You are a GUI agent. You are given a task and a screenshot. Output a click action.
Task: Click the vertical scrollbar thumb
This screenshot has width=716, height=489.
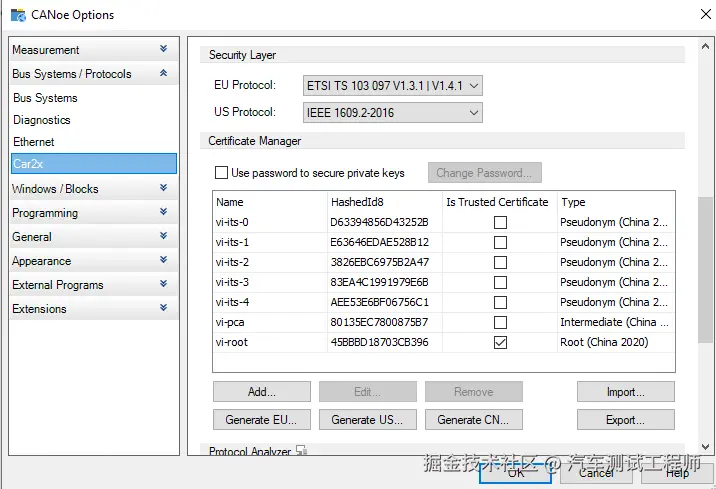coord(705,269)
